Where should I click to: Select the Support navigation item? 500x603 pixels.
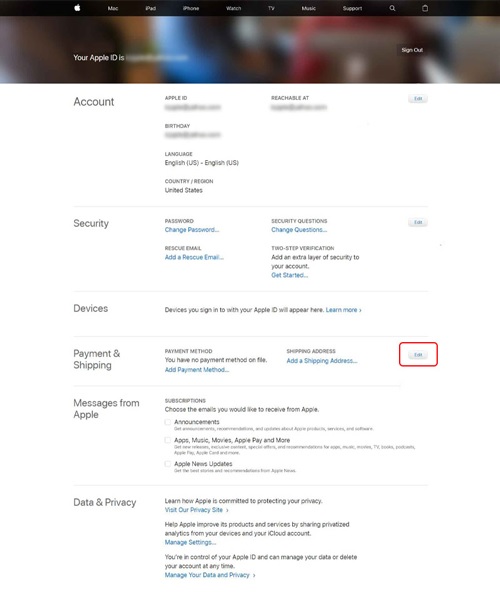(352, 8)
